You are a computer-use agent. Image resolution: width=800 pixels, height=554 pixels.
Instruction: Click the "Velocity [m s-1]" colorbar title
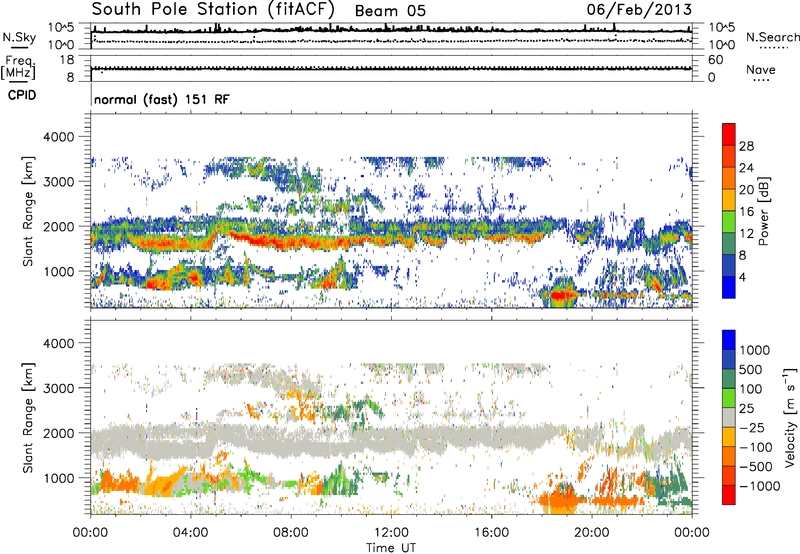[x=790, y=417]
